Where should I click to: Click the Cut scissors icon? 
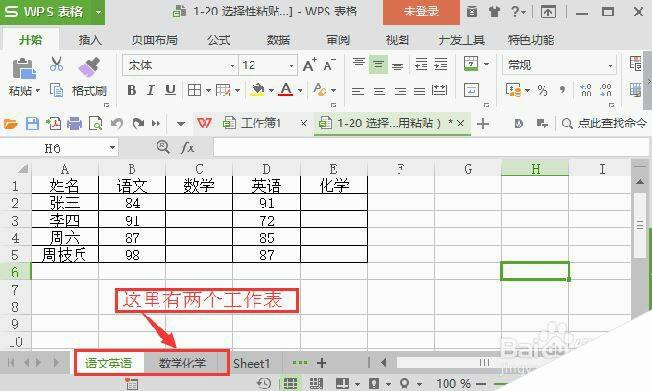coord(56,64)
